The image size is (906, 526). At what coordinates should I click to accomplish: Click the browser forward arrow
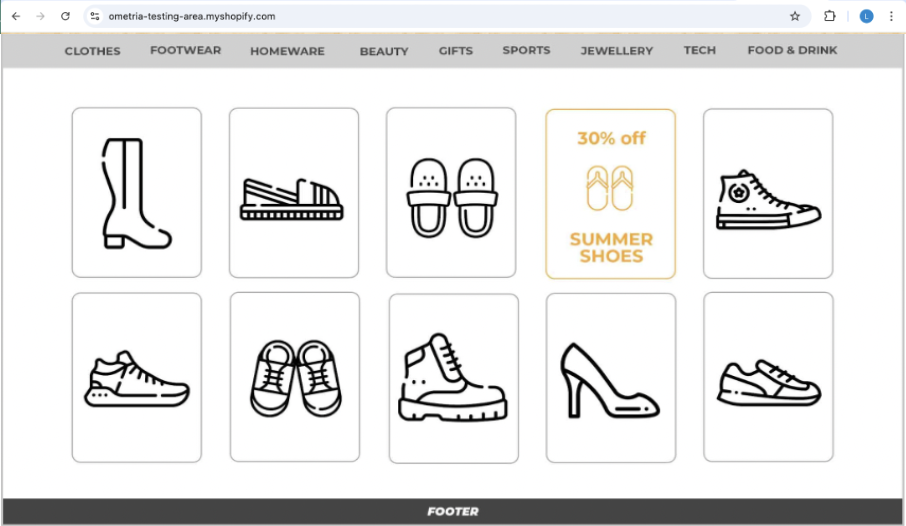[x=40, y=16]
